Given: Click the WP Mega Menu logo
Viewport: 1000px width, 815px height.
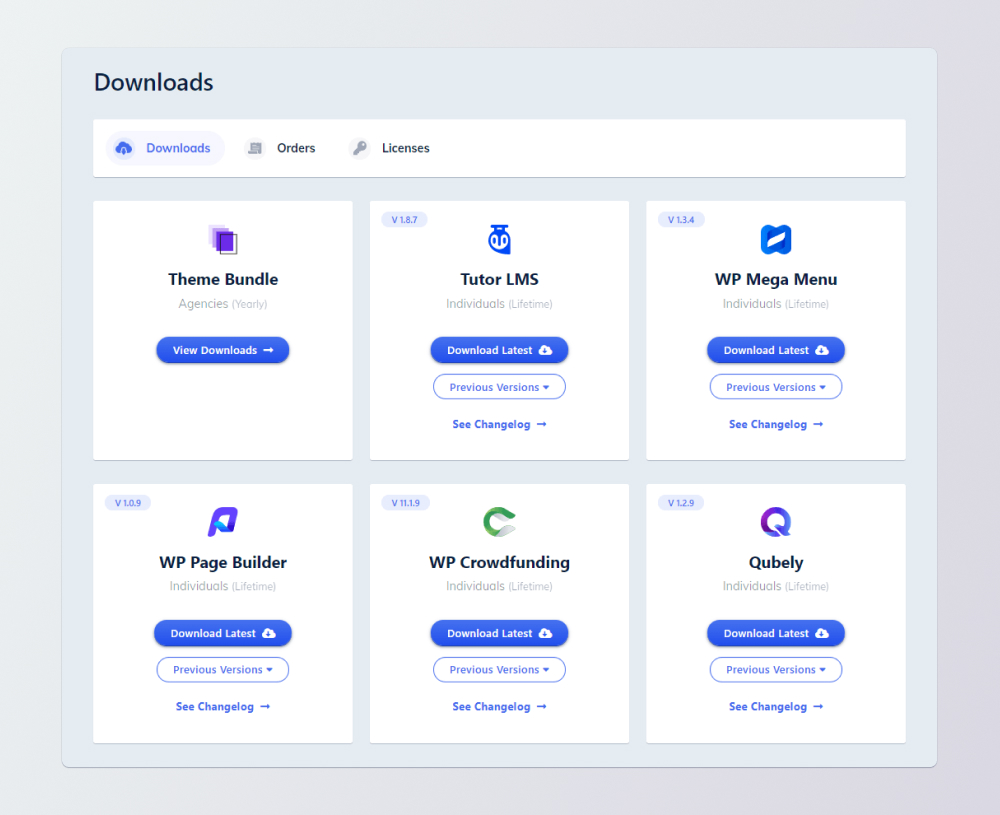Looking at the screenshot, I should coord(776,240).
